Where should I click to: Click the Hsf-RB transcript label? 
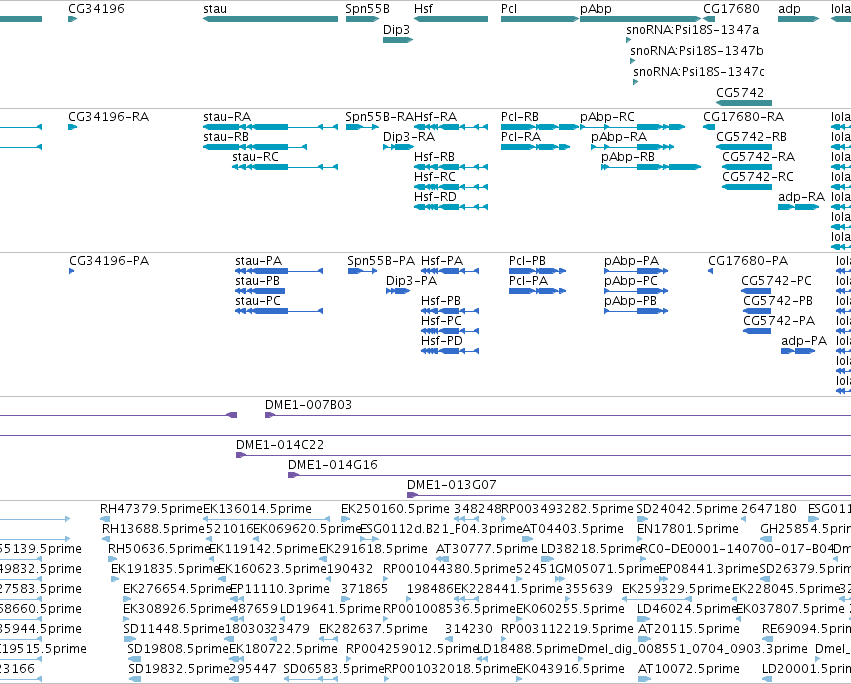click(x=434, y=157)
